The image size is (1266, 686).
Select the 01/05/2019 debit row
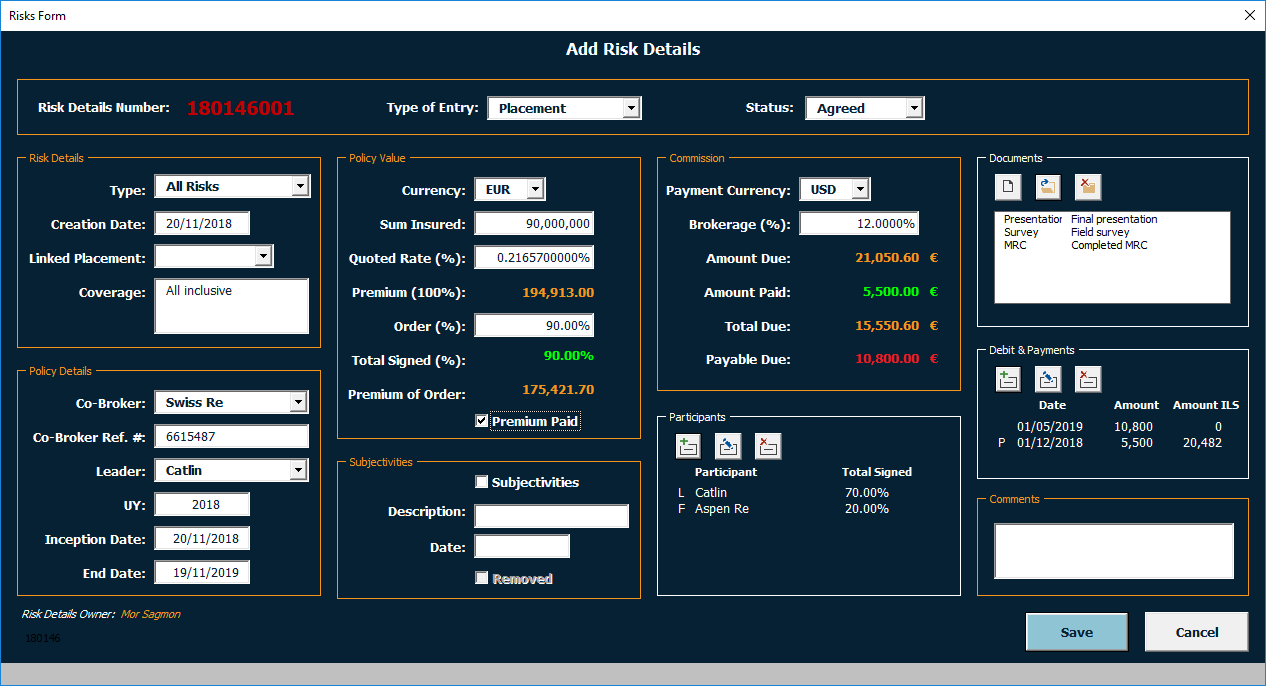1120,426
